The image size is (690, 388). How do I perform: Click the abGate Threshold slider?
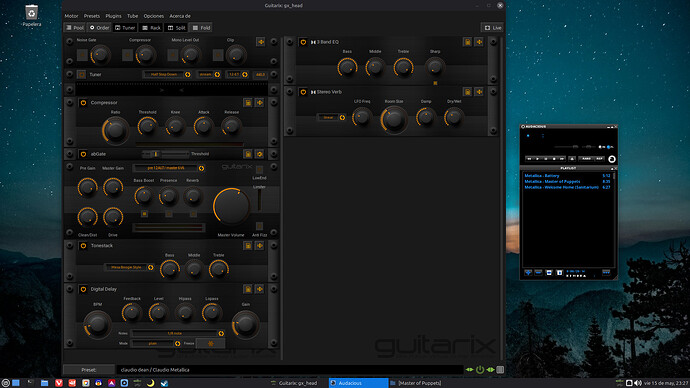coord(165,154)
